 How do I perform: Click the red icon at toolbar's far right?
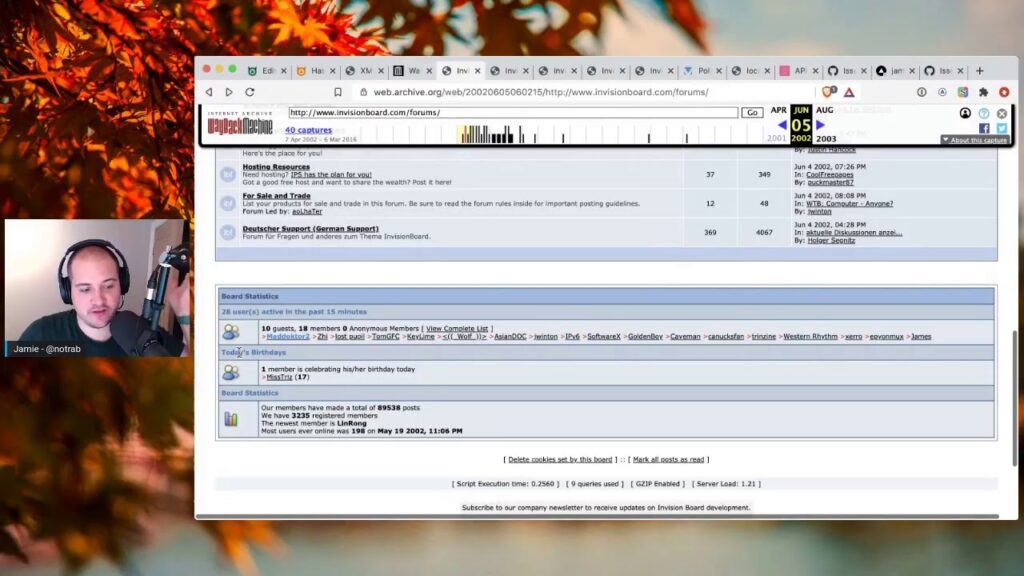1004,92
